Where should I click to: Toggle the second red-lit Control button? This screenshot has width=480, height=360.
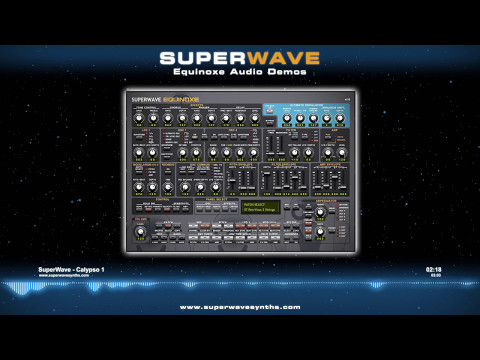(167, 209)
